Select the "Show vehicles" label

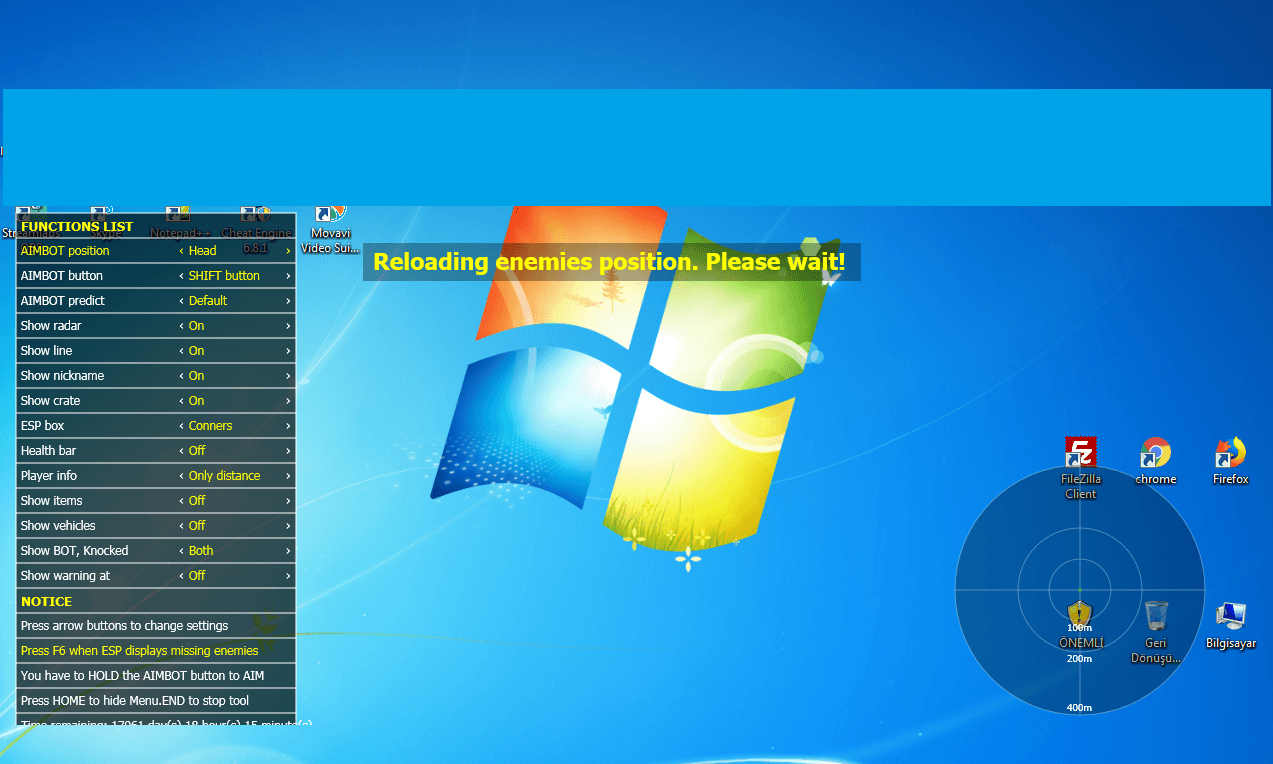(58, 526)
